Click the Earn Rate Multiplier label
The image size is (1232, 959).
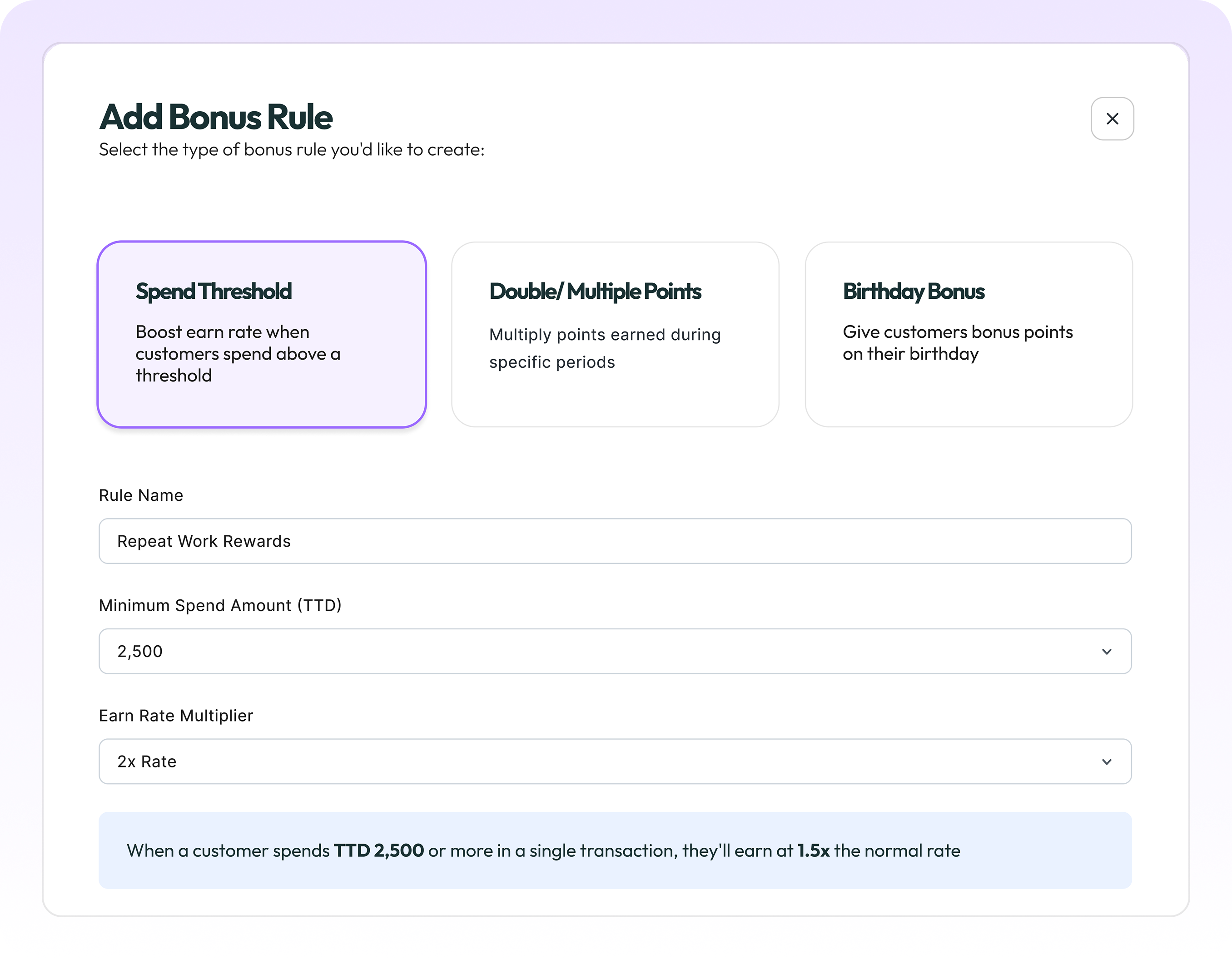point(176,716)
